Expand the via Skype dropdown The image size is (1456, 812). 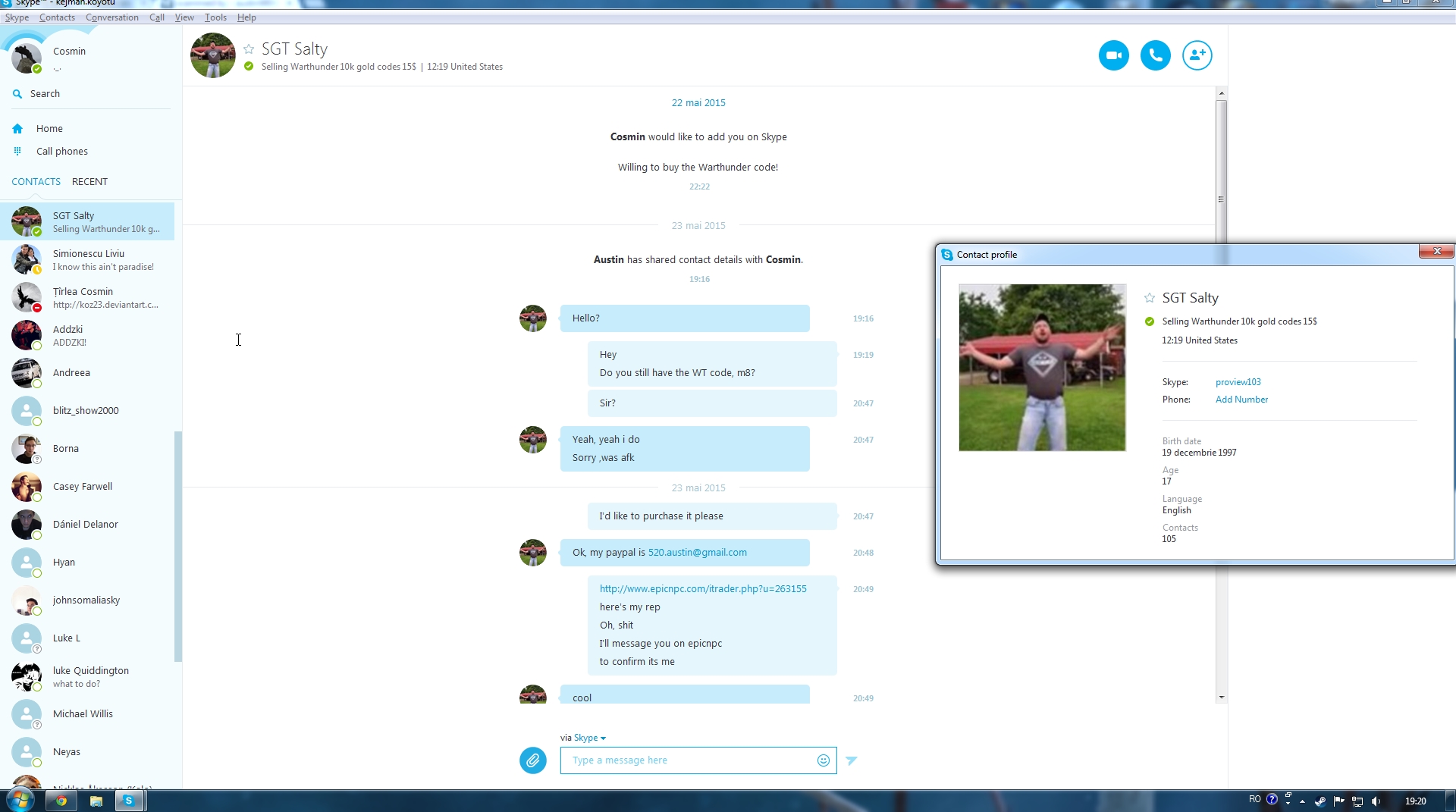click(x=589, y=738)
